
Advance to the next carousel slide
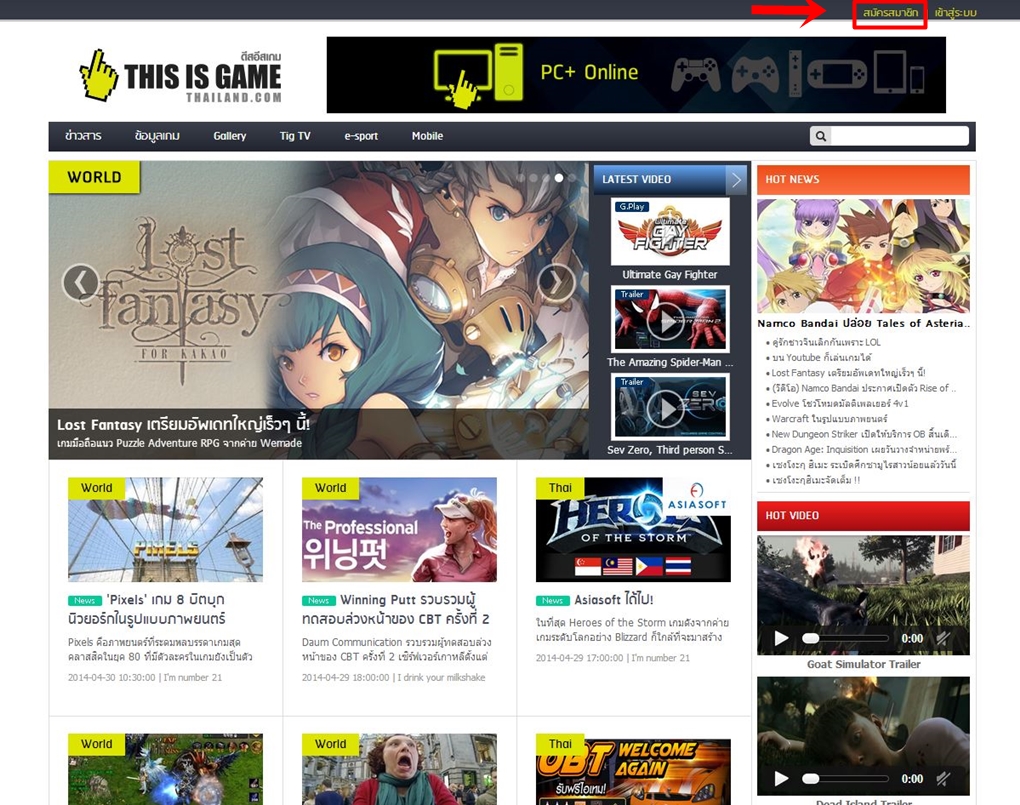556,282
